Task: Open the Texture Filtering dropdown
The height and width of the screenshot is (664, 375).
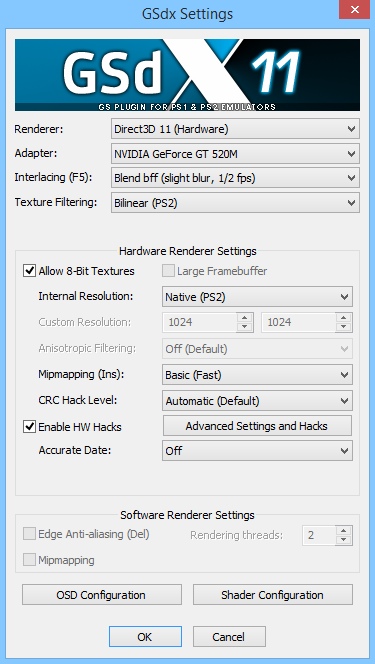Action: point(235,203)
